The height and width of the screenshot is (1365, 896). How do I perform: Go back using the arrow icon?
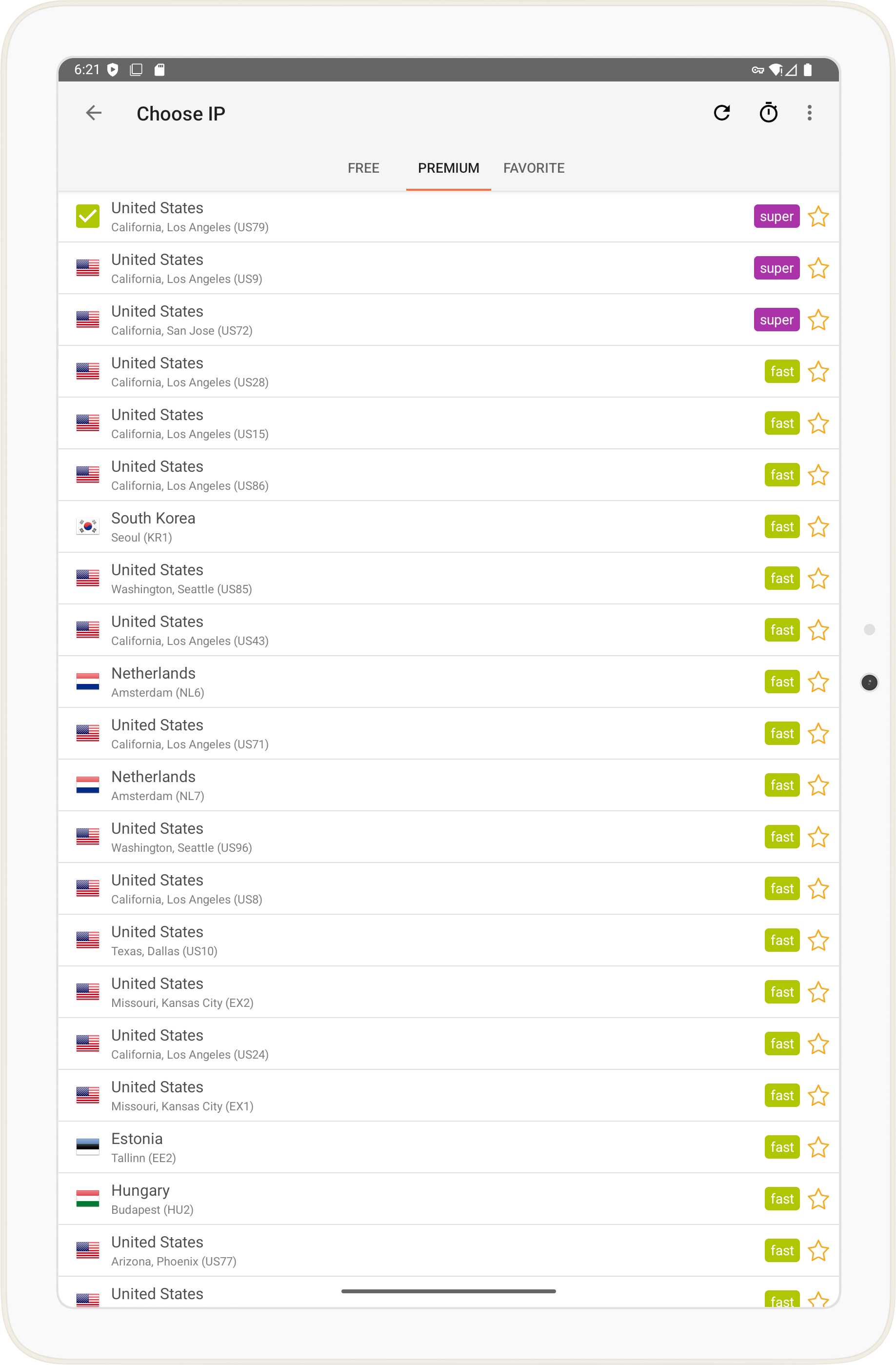tap(94, 113)
